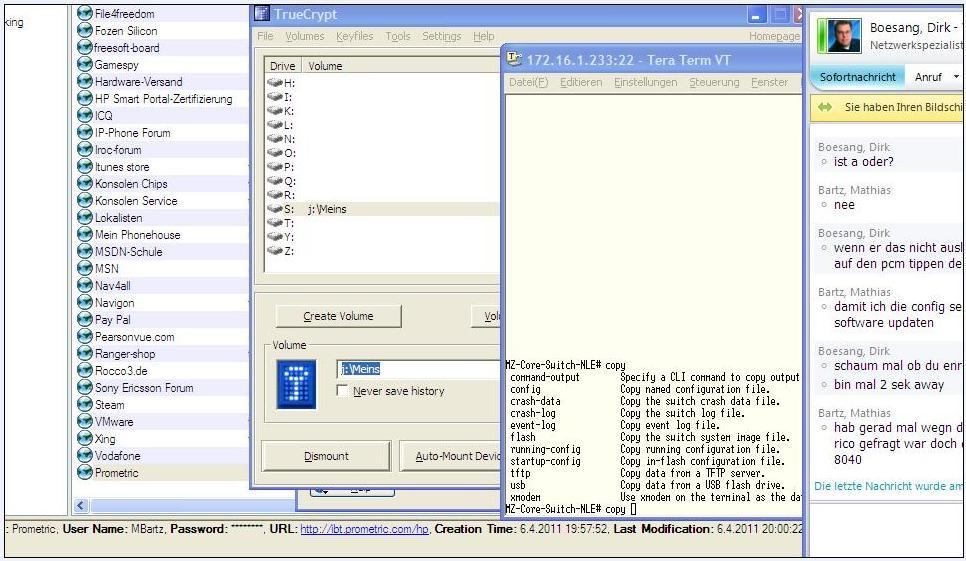Click the Anruf call button
This screenshot has height=561, width=966.
click(x=928, y=77)
